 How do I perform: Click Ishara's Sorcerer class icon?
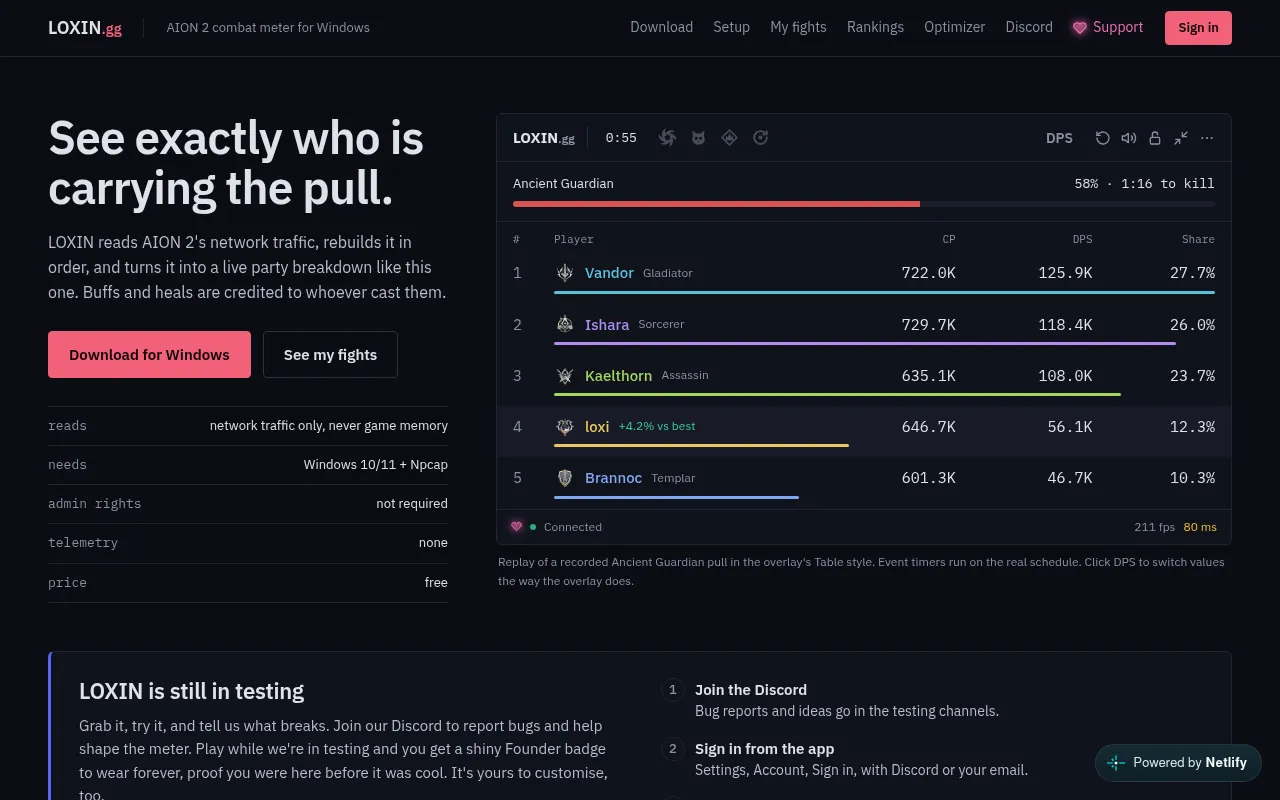point(565,324)
